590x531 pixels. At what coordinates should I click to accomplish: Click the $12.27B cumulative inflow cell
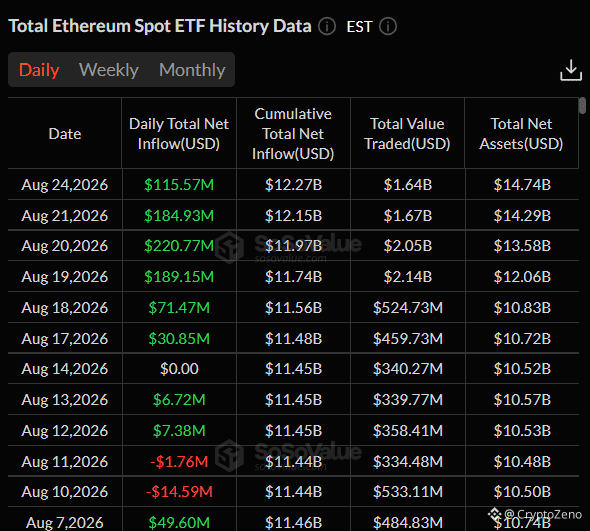pyautogui.click(x=293, y=185)
